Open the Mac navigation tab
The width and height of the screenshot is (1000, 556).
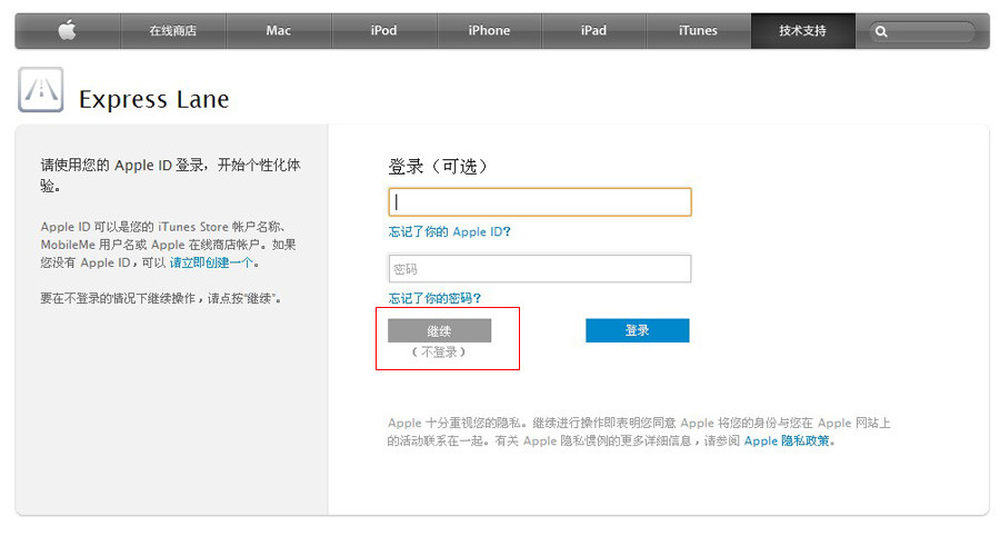point(278,31)
